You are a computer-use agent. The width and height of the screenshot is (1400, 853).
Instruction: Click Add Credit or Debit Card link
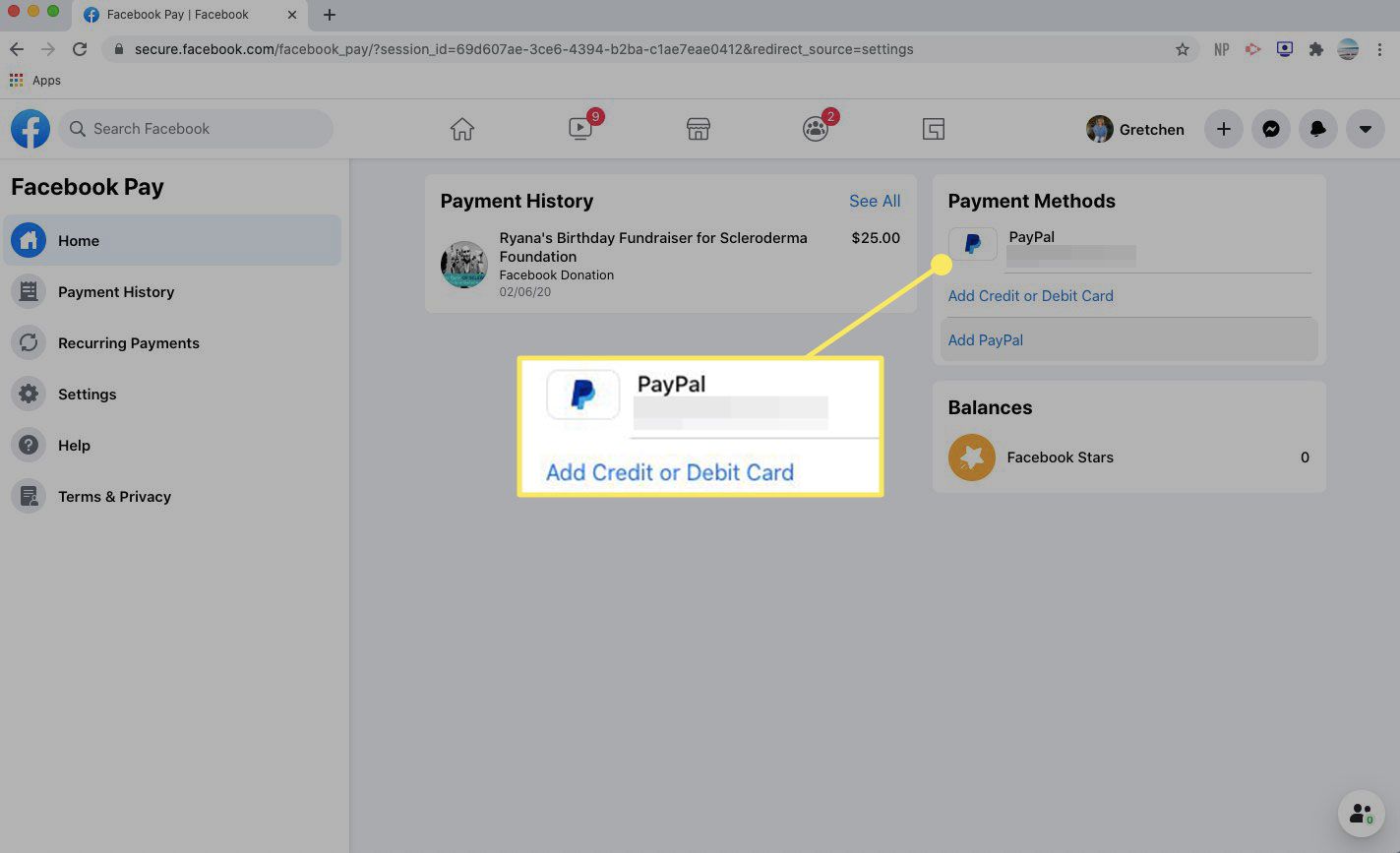pyautogui.click(x=1030, y=296)
